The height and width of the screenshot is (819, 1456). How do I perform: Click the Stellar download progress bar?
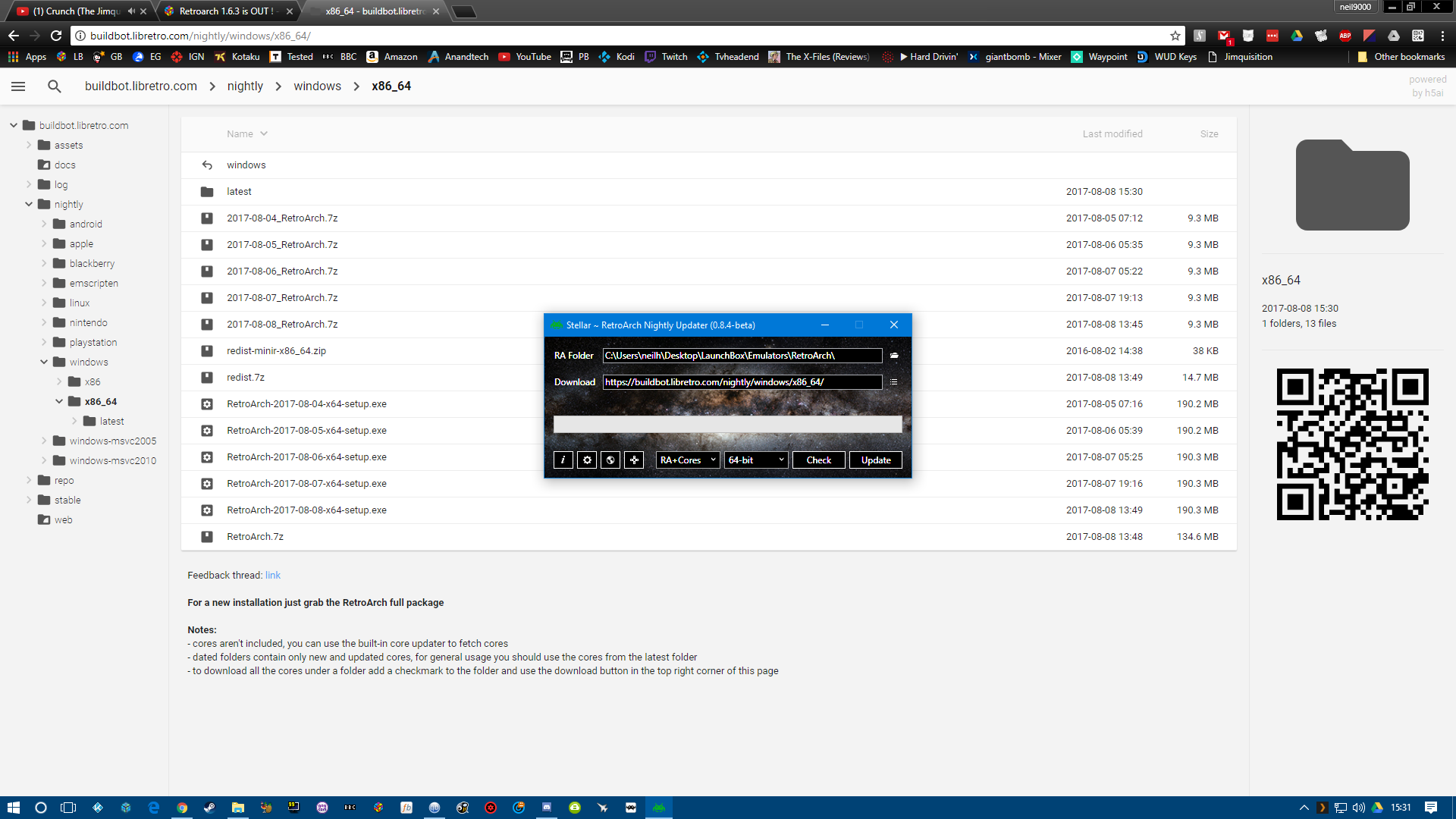point(728,424)
